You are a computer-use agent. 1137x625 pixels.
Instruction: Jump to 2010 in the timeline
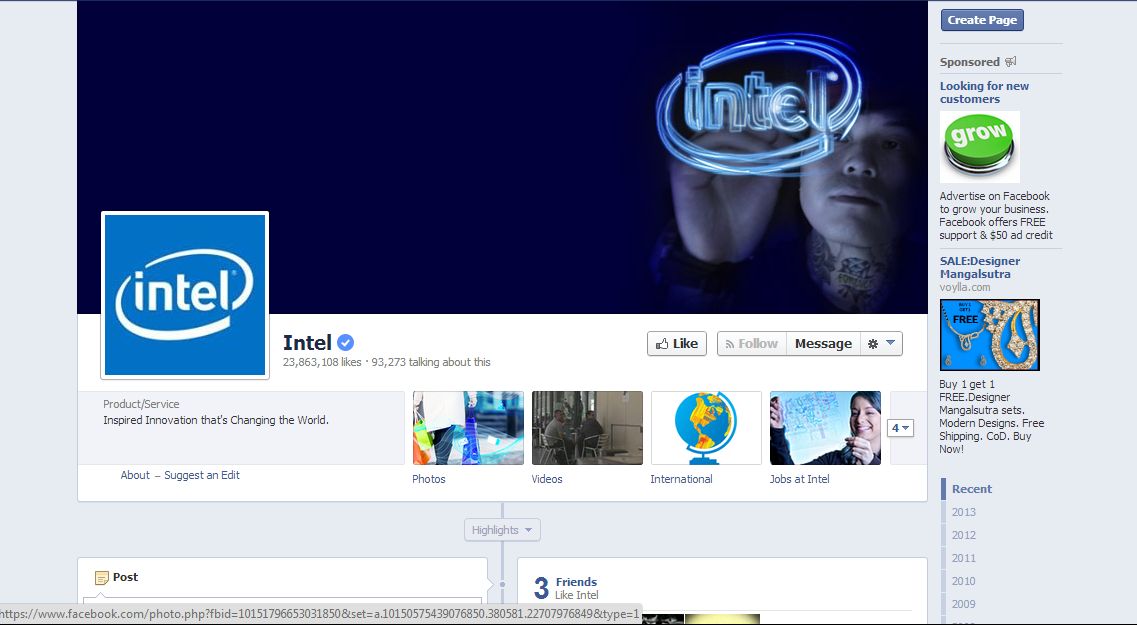pos(964,581)
